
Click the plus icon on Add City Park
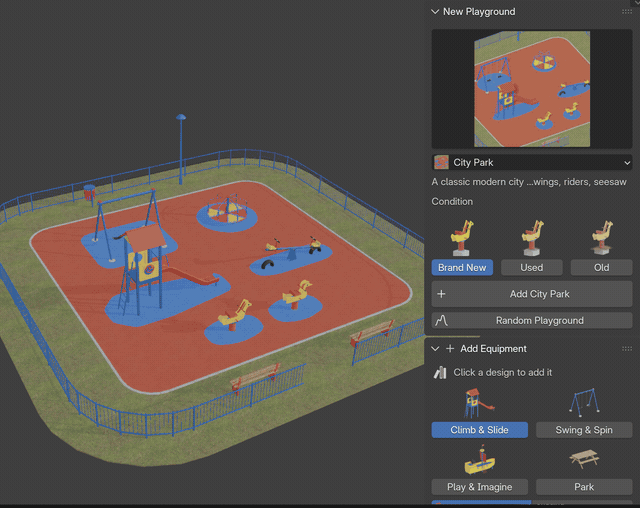pos(441,294)
